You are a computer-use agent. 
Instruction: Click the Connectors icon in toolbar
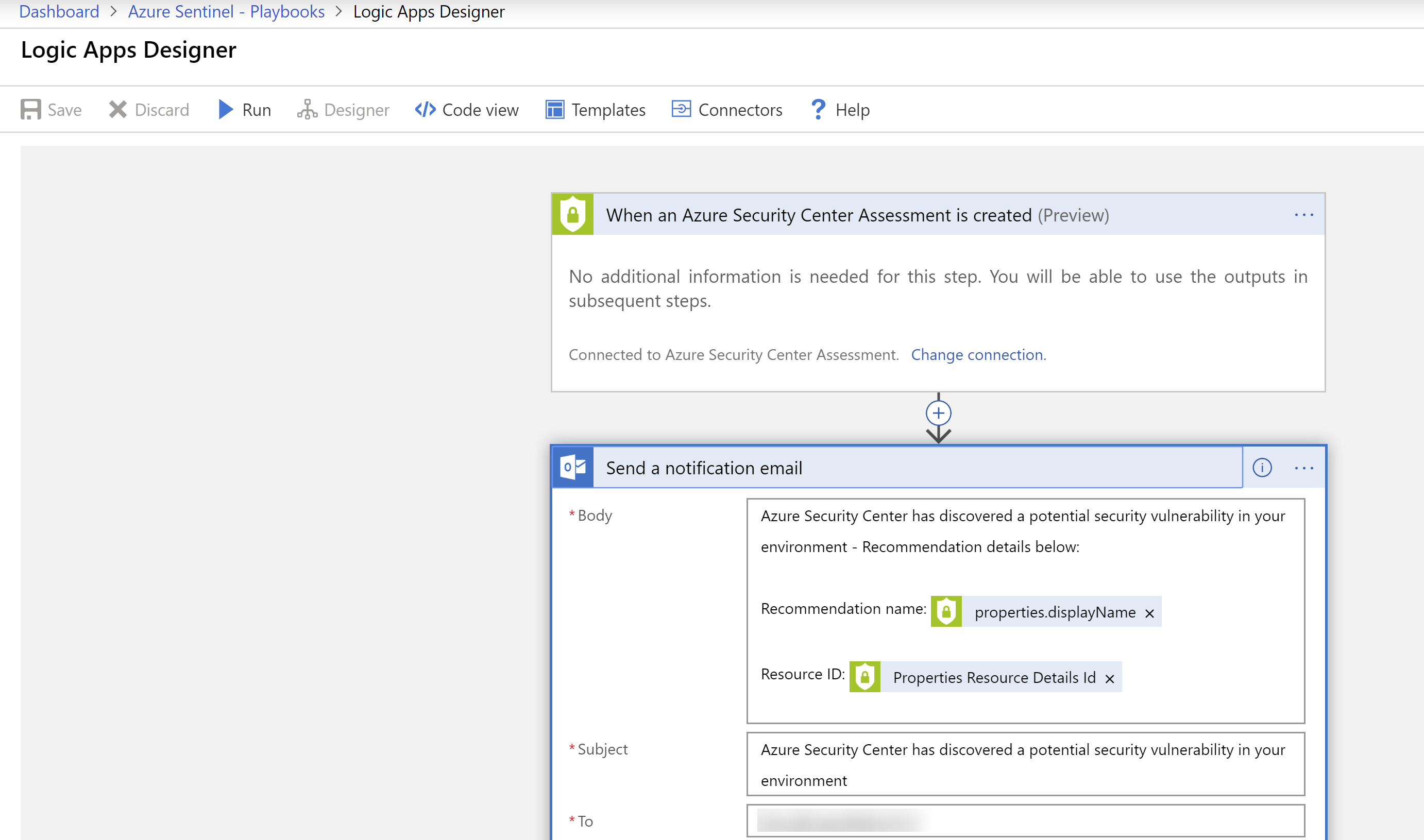click(x=681, y=109)
